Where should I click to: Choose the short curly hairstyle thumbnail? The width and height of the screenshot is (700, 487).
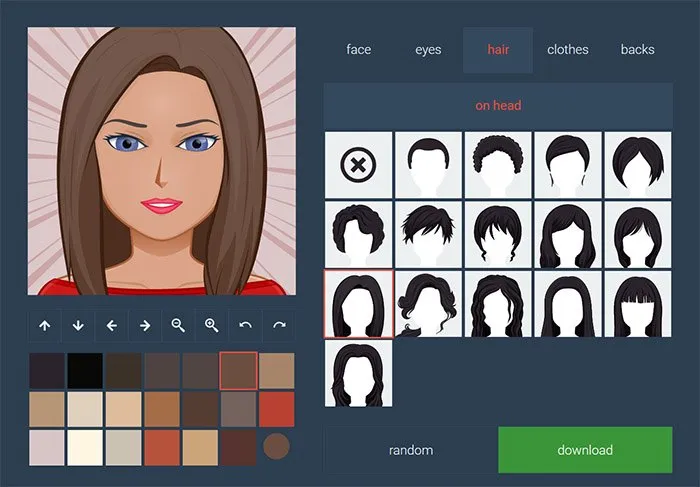click(x=497, y=165)
